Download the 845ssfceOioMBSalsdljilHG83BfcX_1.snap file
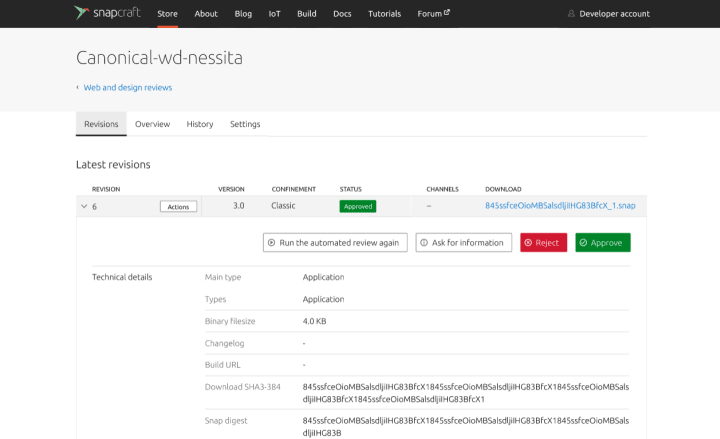720x439 pixels. pyautogui.click(x=560, y=206)
